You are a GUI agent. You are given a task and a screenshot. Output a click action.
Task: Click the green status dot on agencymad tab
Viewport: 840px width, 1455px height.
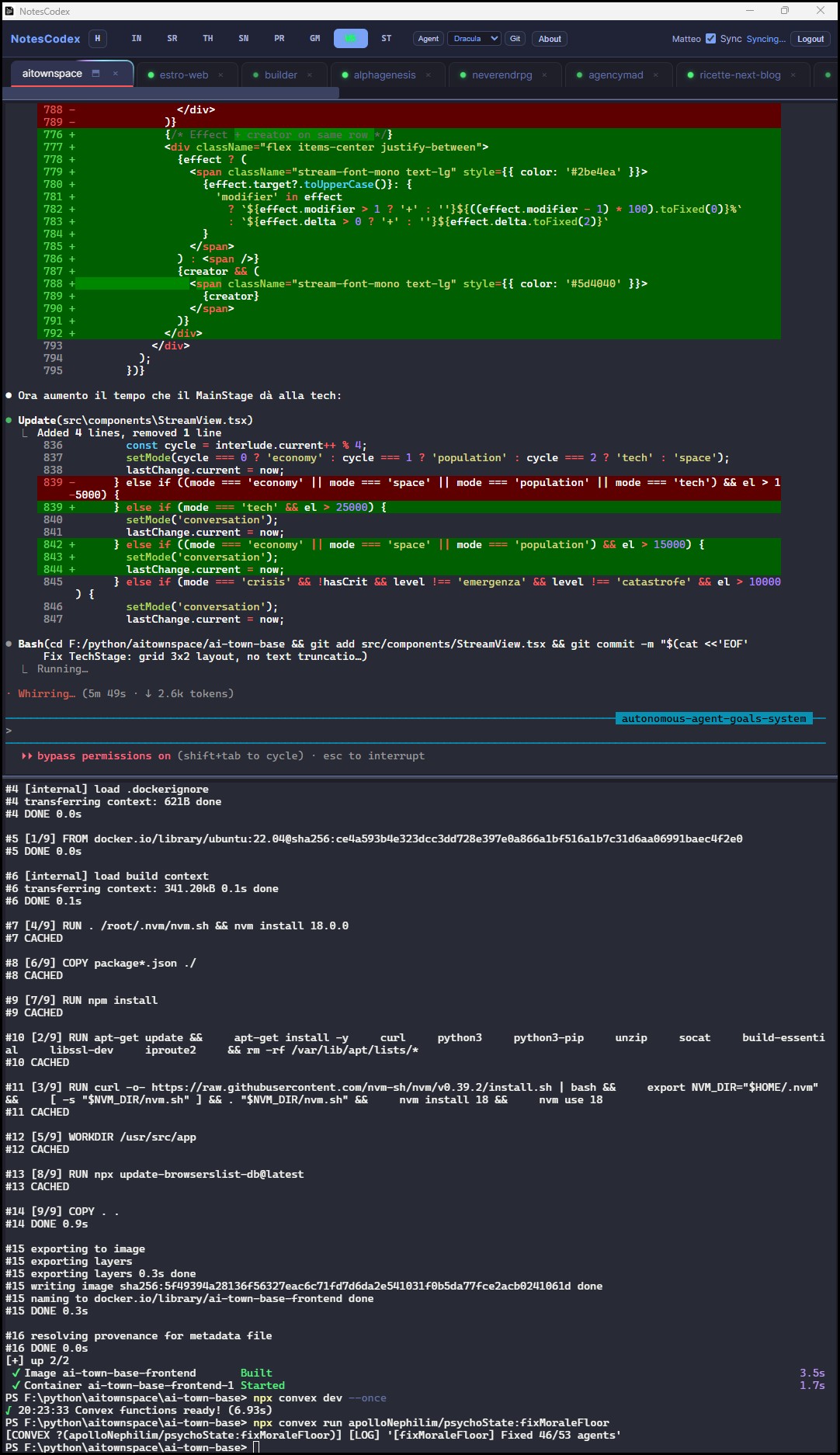pos(579,75)
